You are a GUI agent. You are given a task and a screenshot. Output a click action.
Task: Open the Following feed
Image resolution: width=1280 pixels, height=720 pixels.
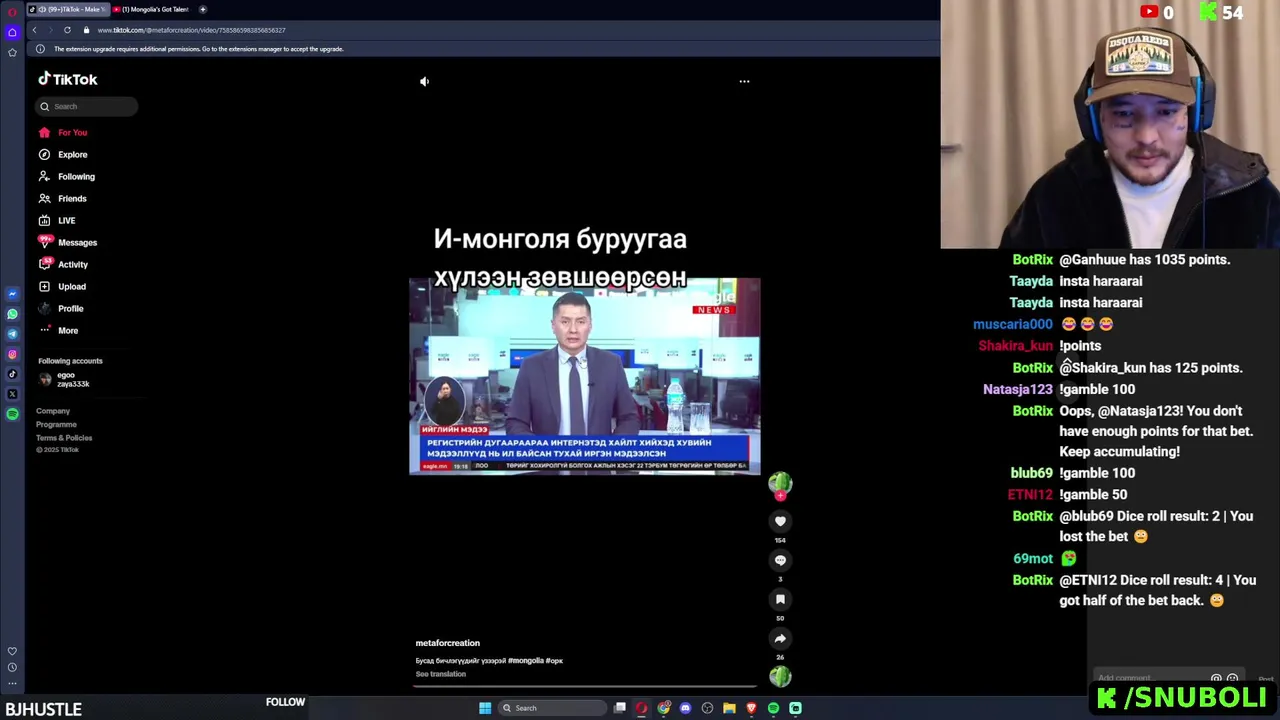pos(66,176)
